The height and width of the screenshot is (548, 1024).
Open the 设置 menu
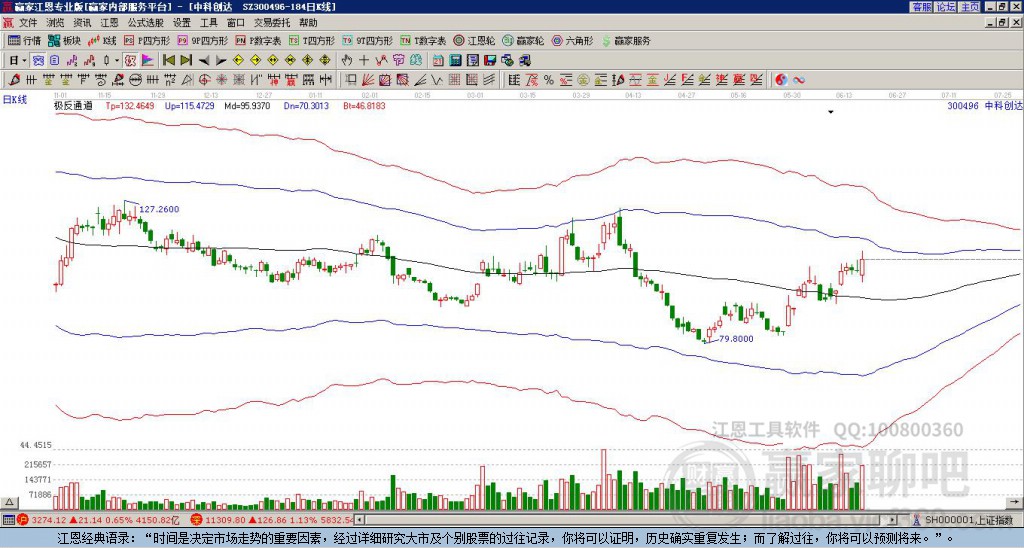coord(182,23)
